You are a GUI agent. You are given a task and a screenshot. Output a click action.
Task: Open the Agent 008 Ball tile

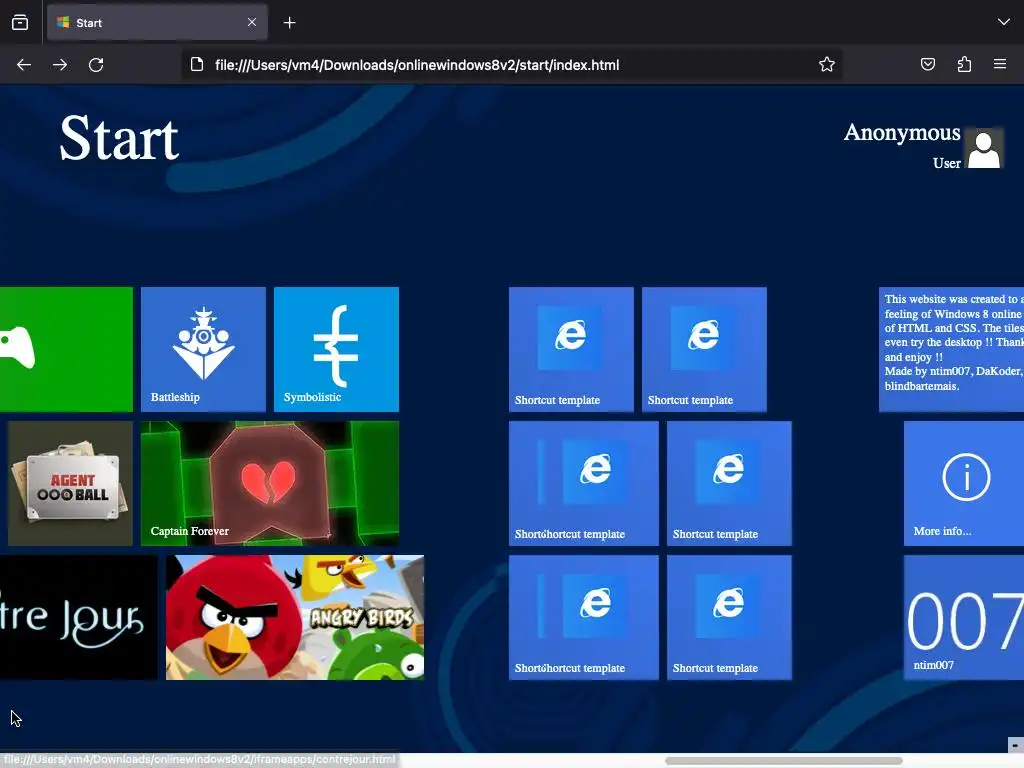[x=71, y=483]
